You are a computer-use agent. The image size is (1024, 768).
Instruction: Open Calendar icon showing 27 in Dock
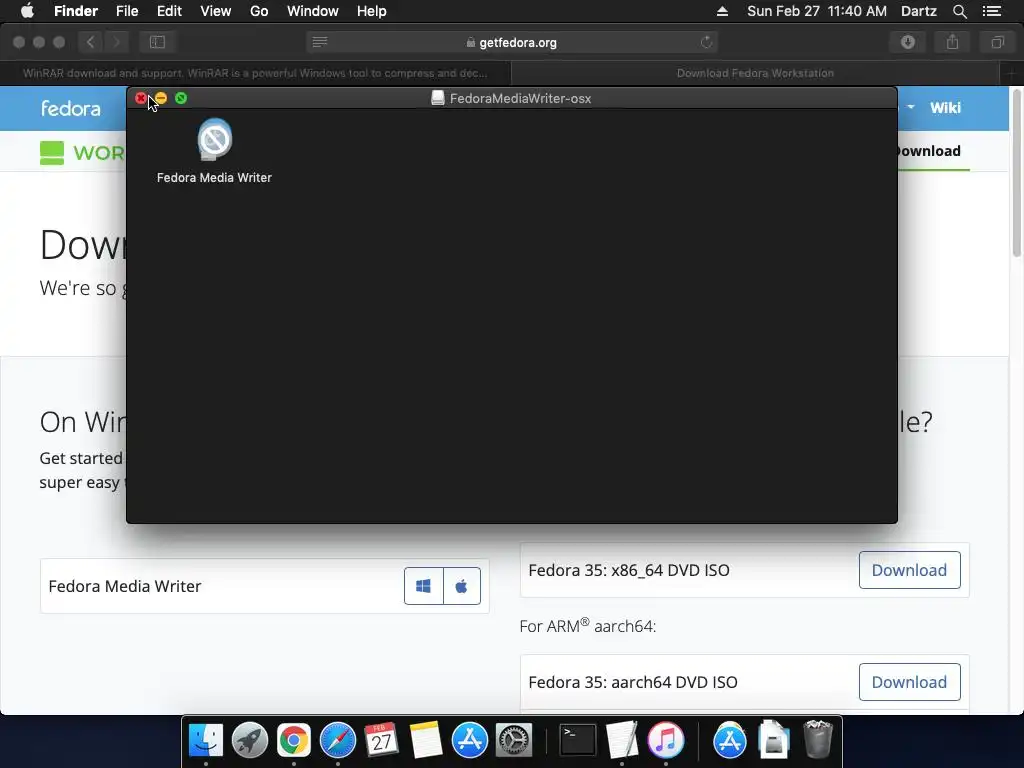381,740
